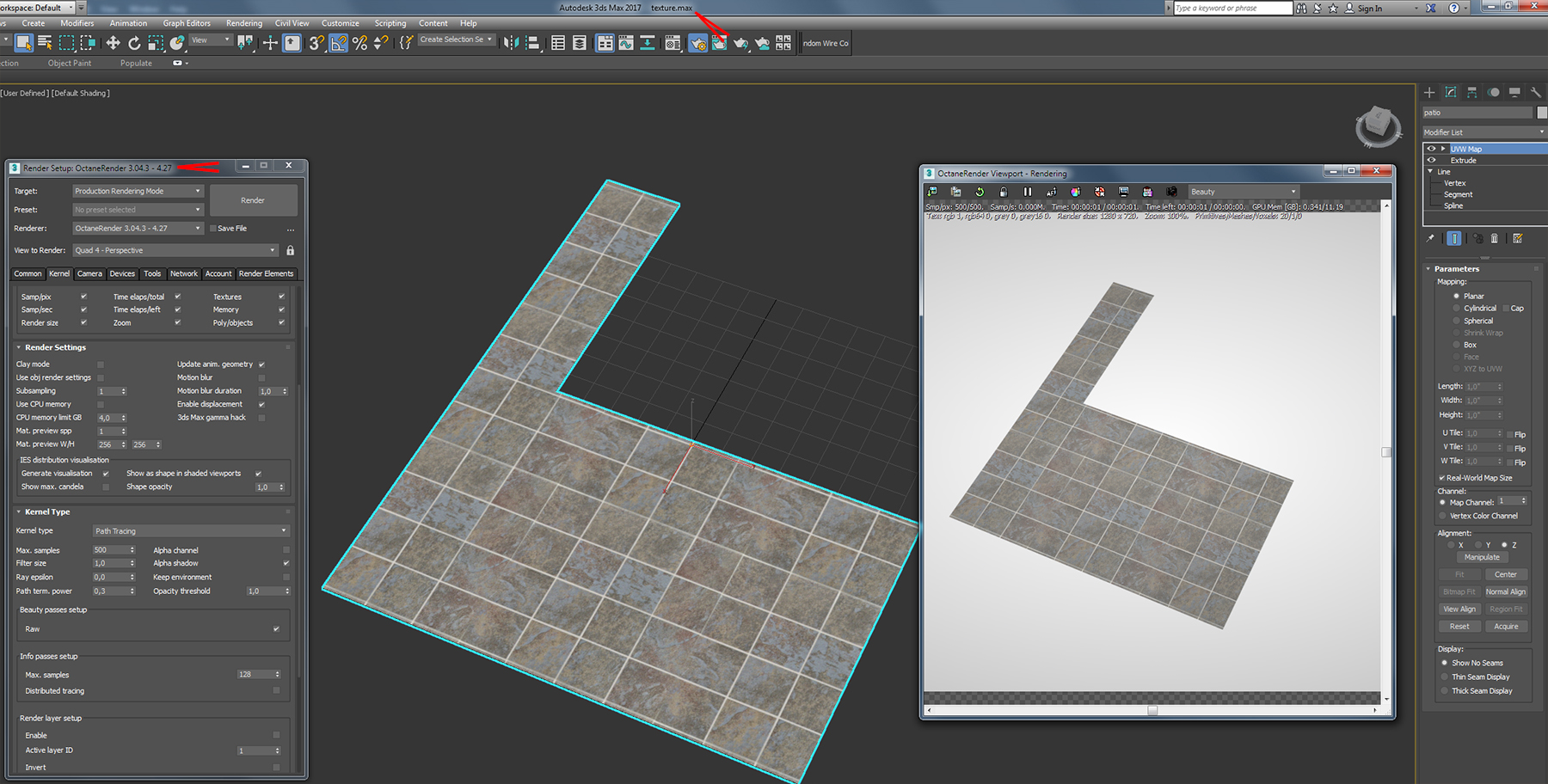Viewport: 1548px width, 784px height.
Task: Toggle viewport lock in Octane viewport
Action: 1004,192
